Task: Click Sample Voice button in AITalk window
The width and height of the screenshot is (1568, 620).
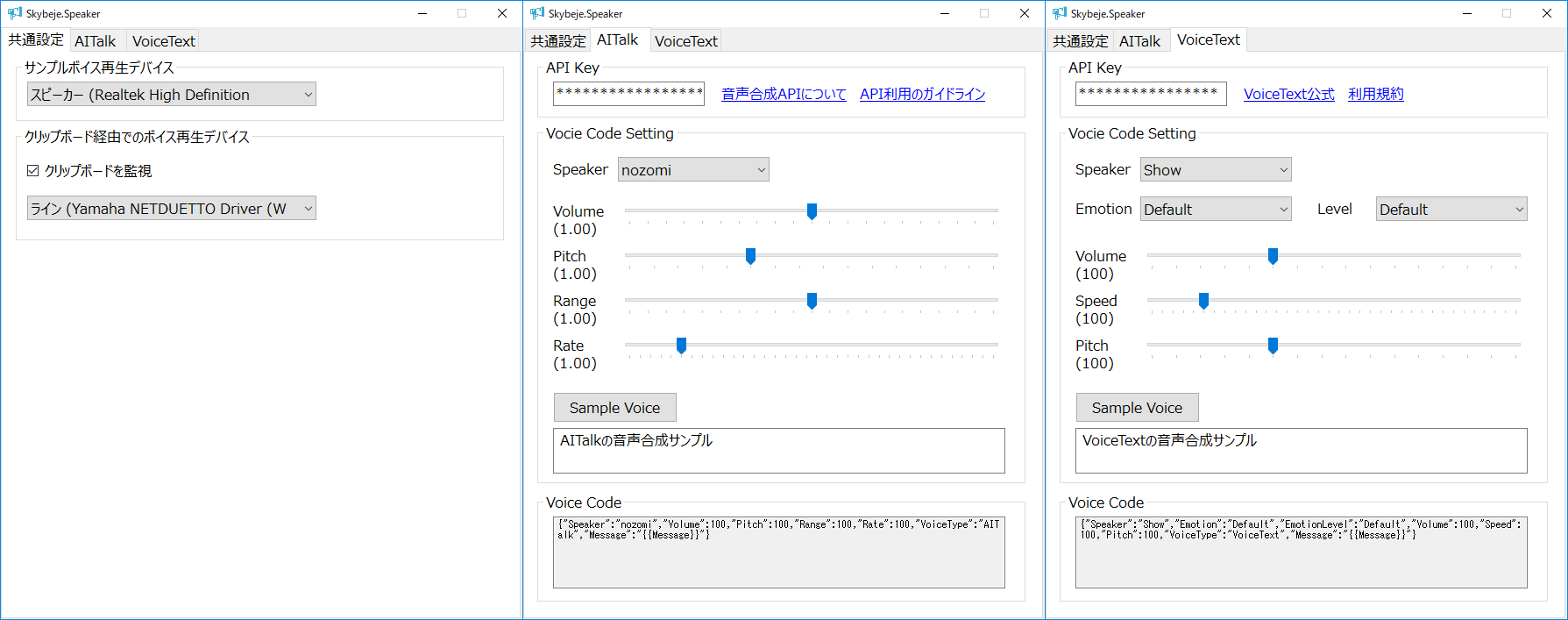Action: point(615,408)
